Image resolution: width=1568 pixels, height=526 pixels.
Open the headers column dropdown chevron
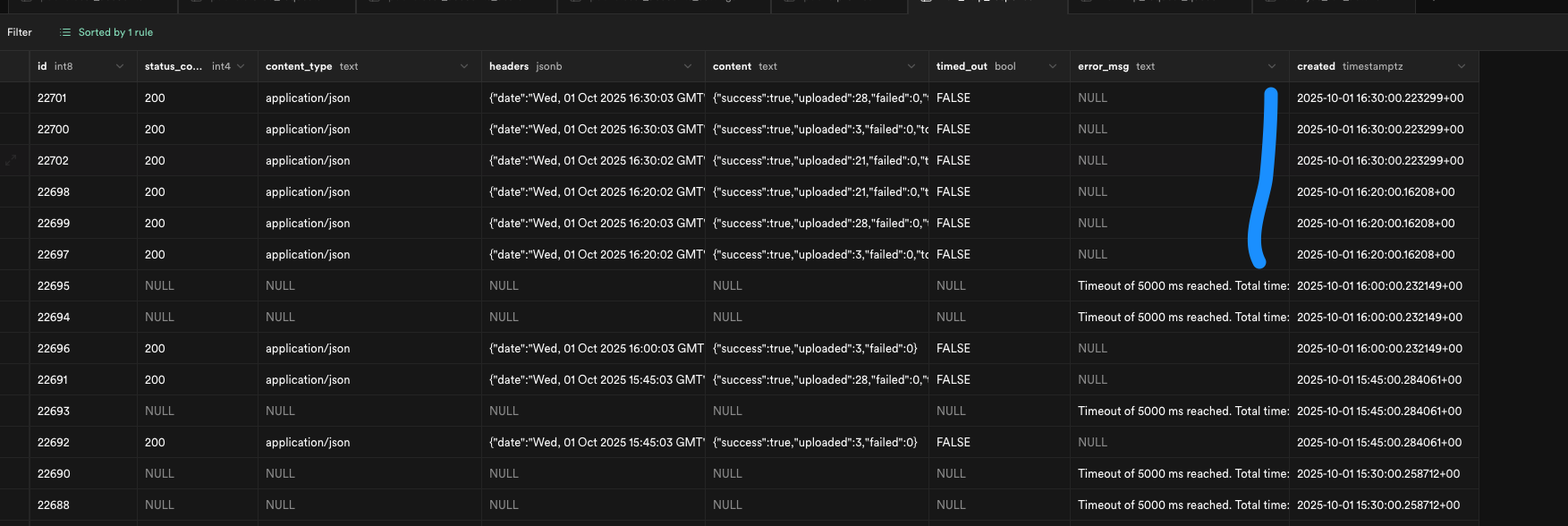688,66
